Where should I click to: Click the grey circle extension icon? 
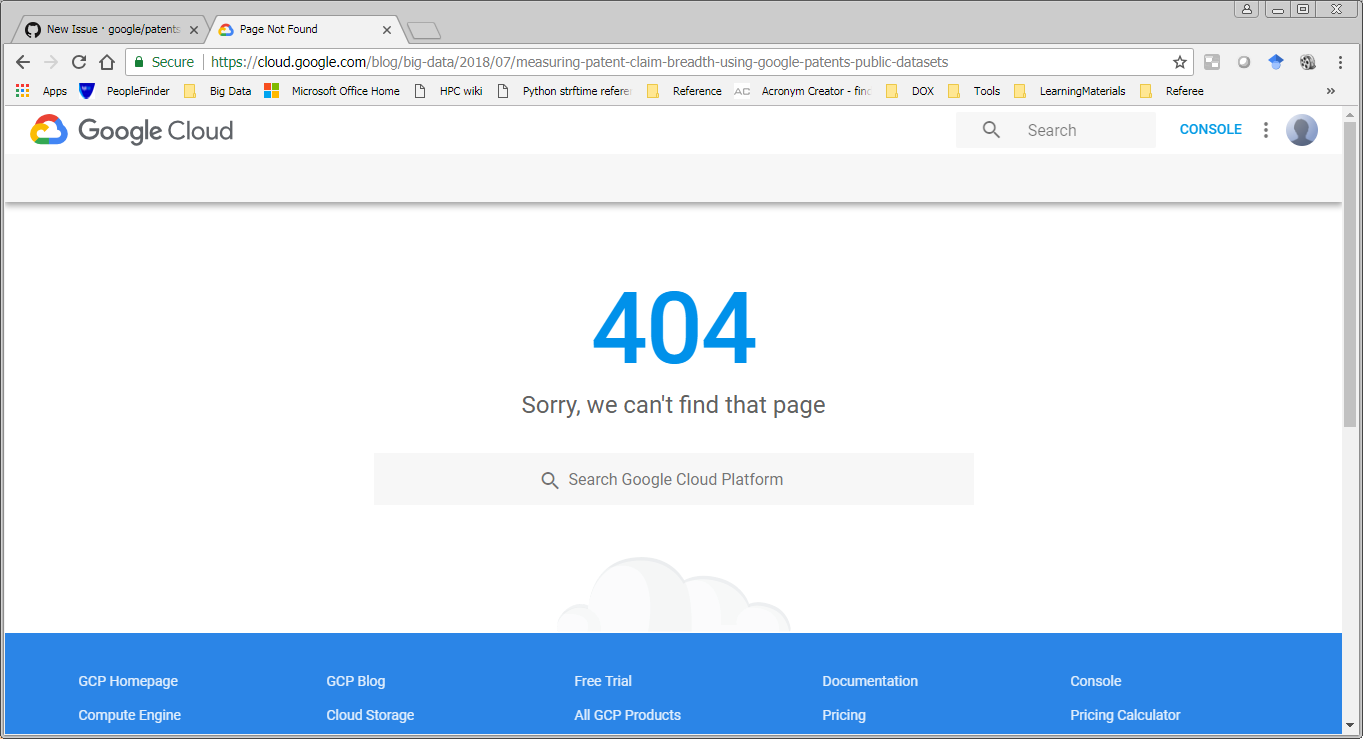click(1244, 62)
